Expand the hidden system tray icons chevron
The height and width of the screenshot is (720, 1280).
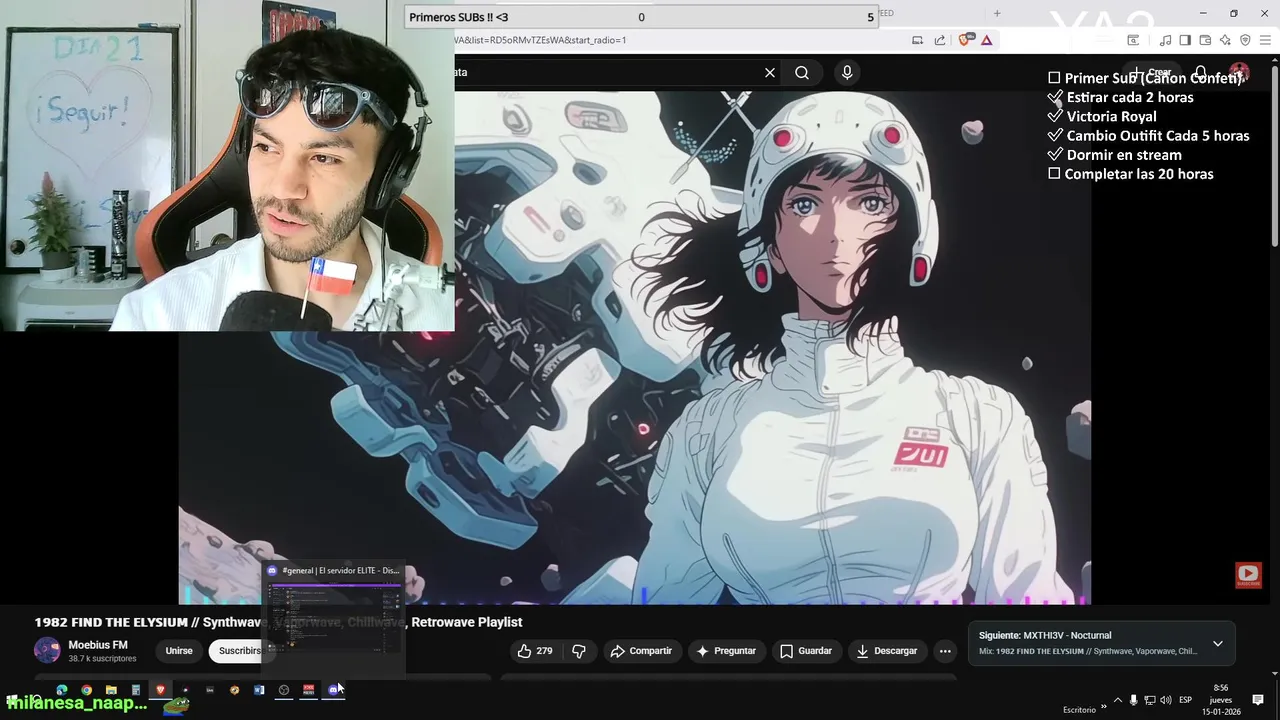click(1118, 700)
